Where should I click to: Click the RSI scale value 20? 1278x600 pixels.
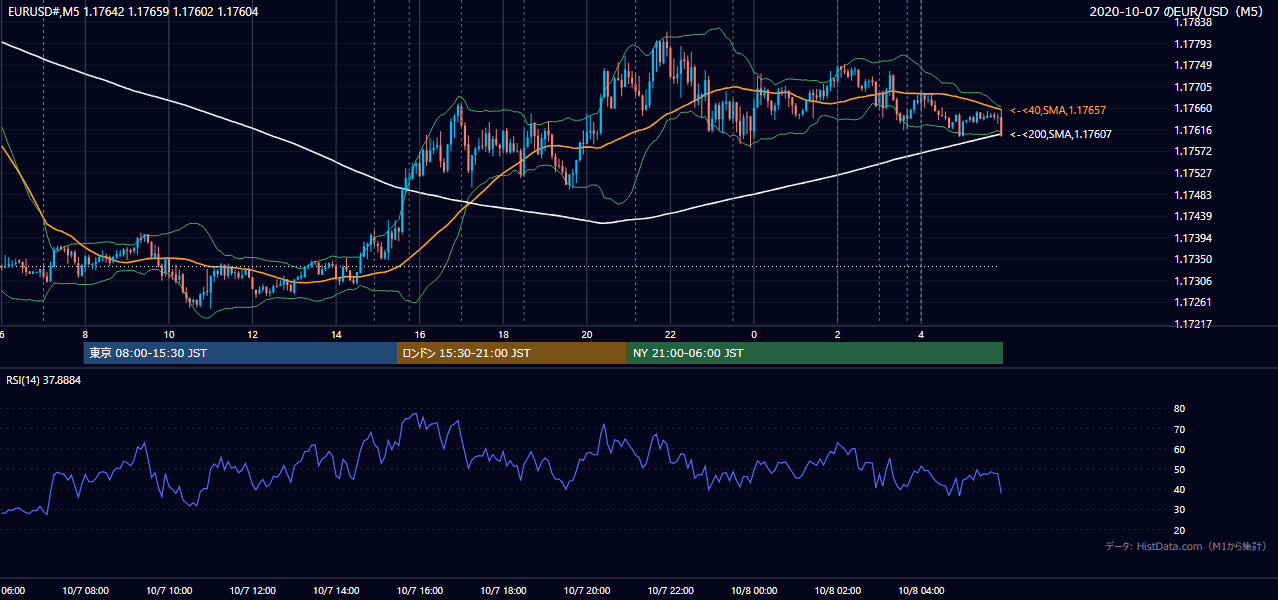tap(1179, 530)
